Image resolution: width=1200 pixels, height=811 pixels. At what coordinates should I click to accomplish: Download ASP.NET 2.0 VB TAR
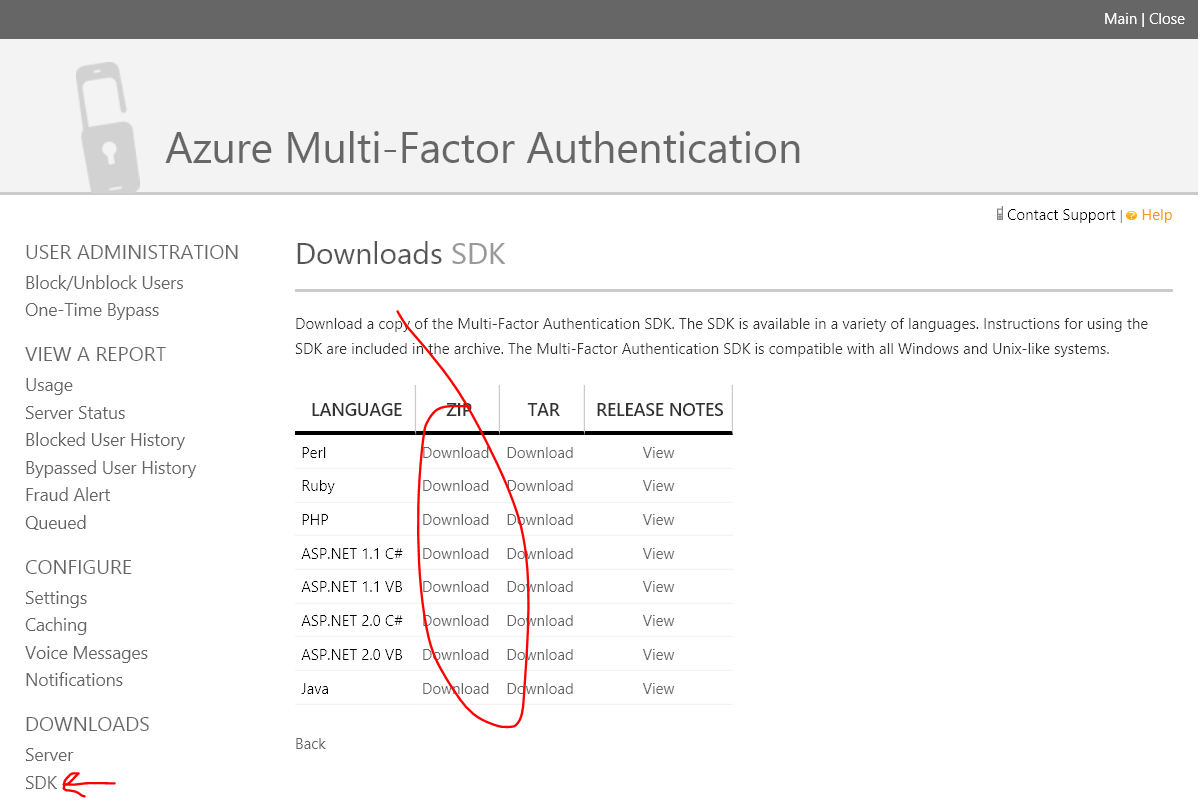(x=540, y=655)
